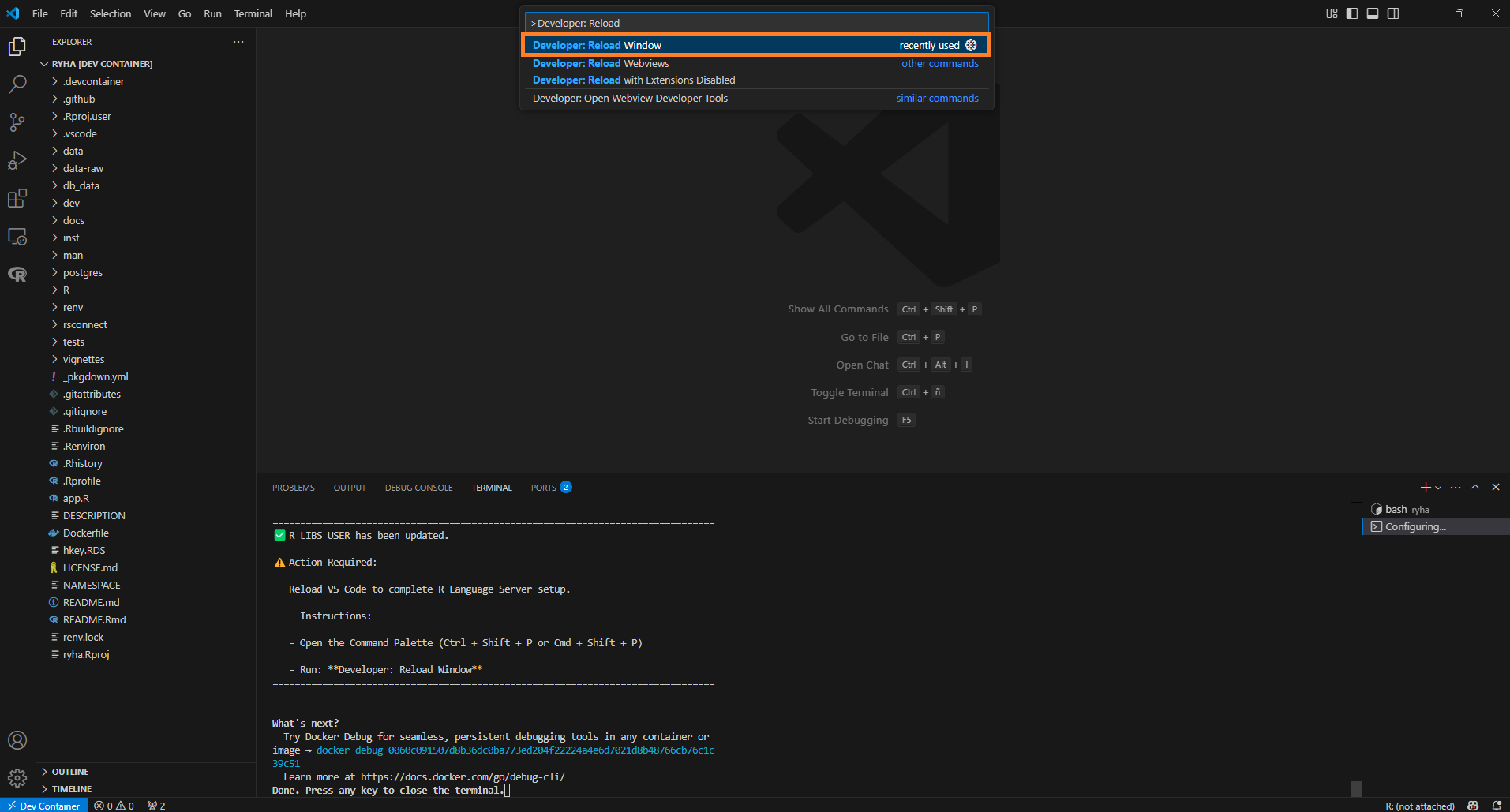
Task: Open the LICENSE.md file
Action: [146, 567]
